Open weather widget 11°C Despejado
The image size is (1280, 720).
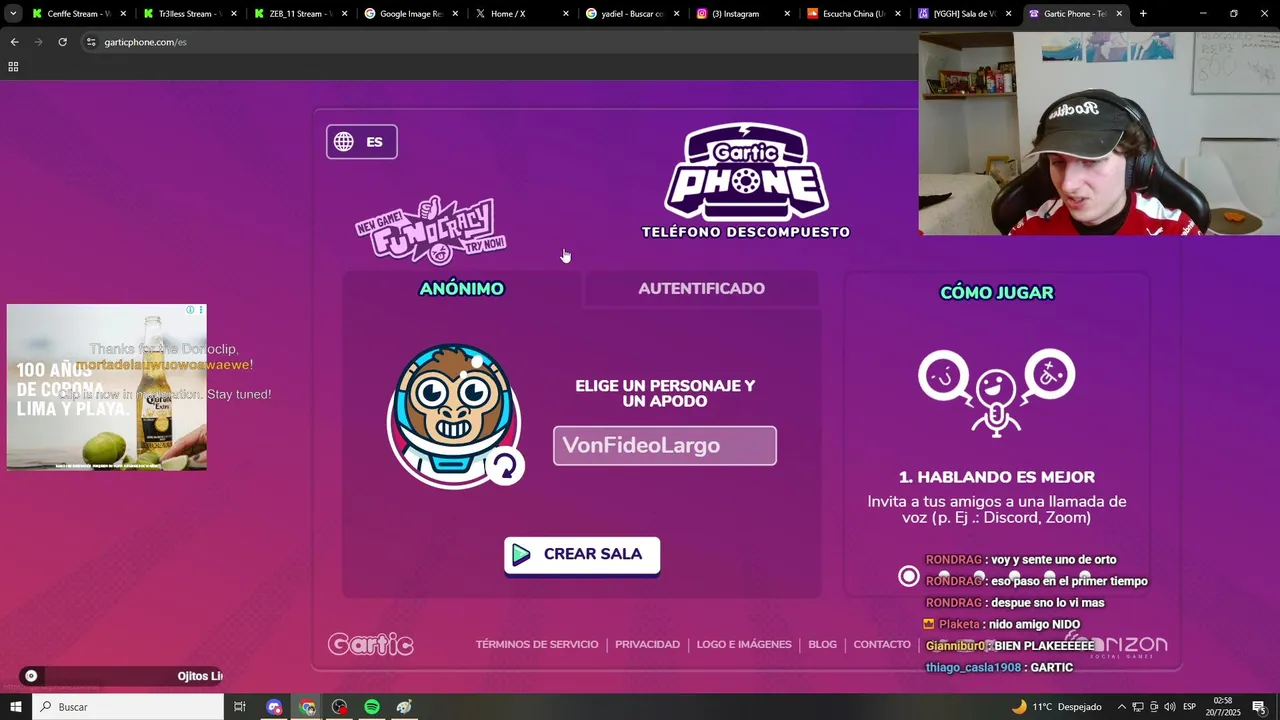[x=1057, y=707]
